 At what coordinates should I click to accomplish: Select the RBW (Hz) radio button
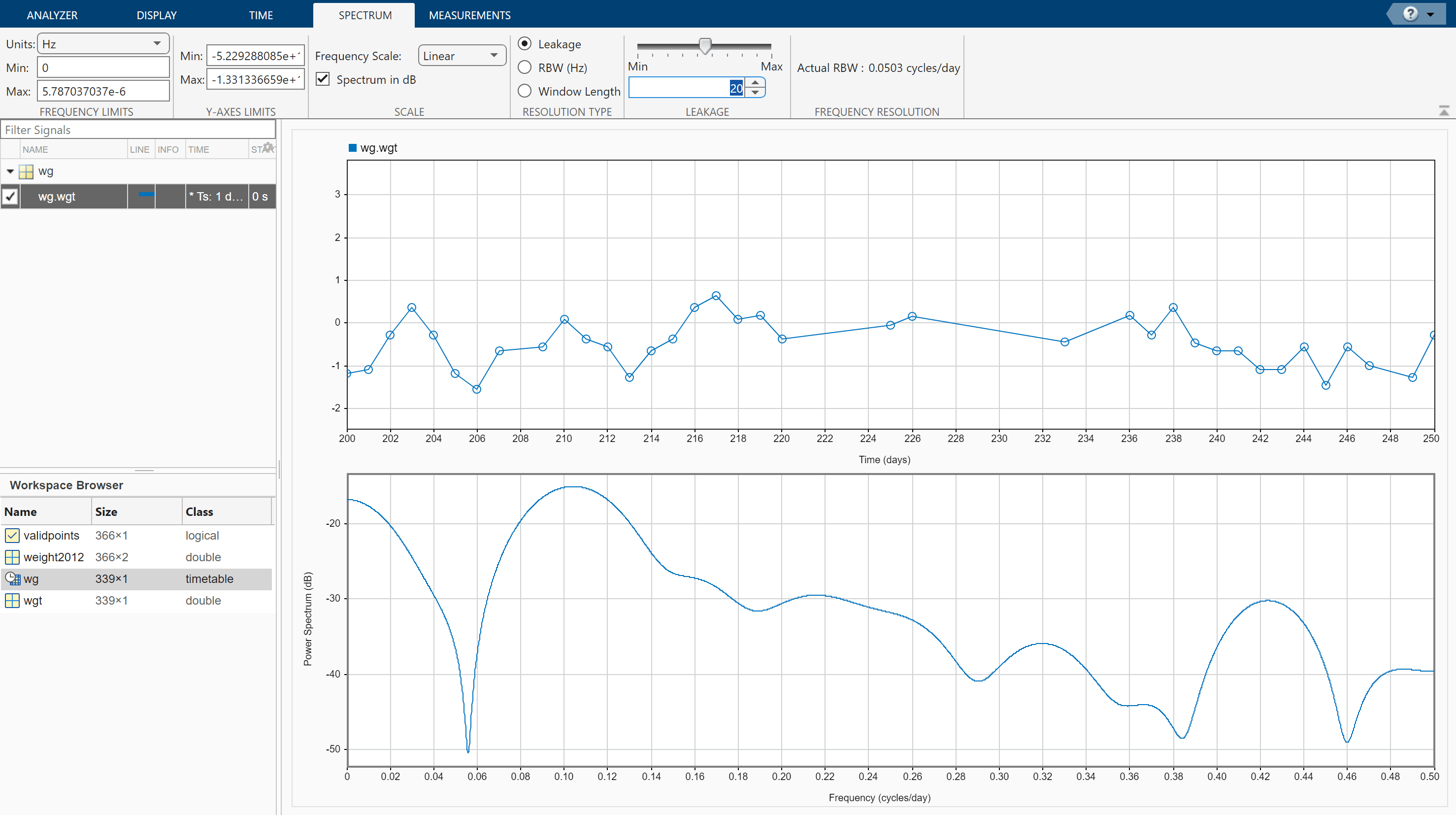(525, 68)
